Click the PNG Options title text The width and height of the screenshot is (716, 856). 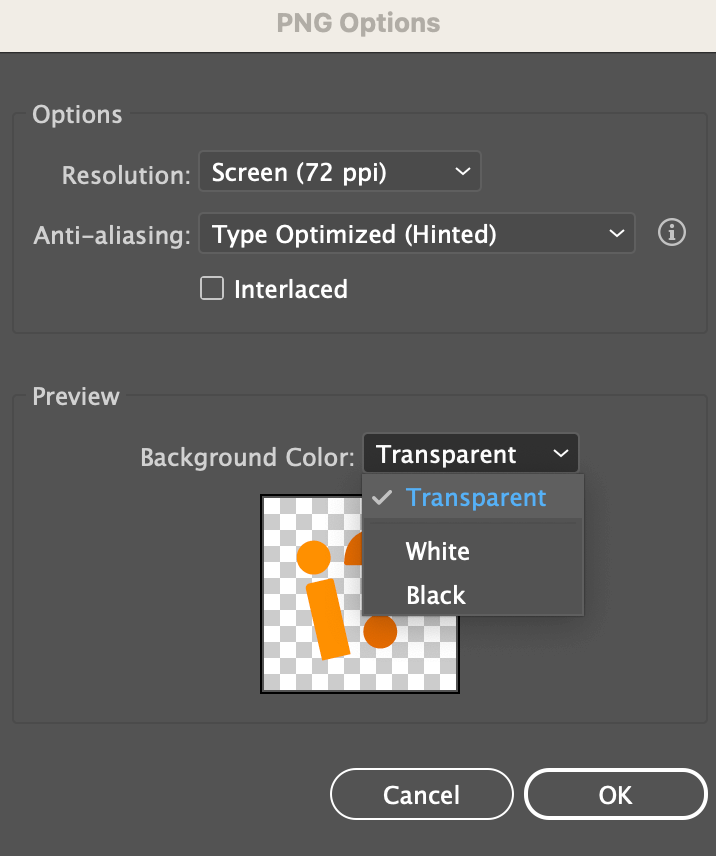point(358,23)
